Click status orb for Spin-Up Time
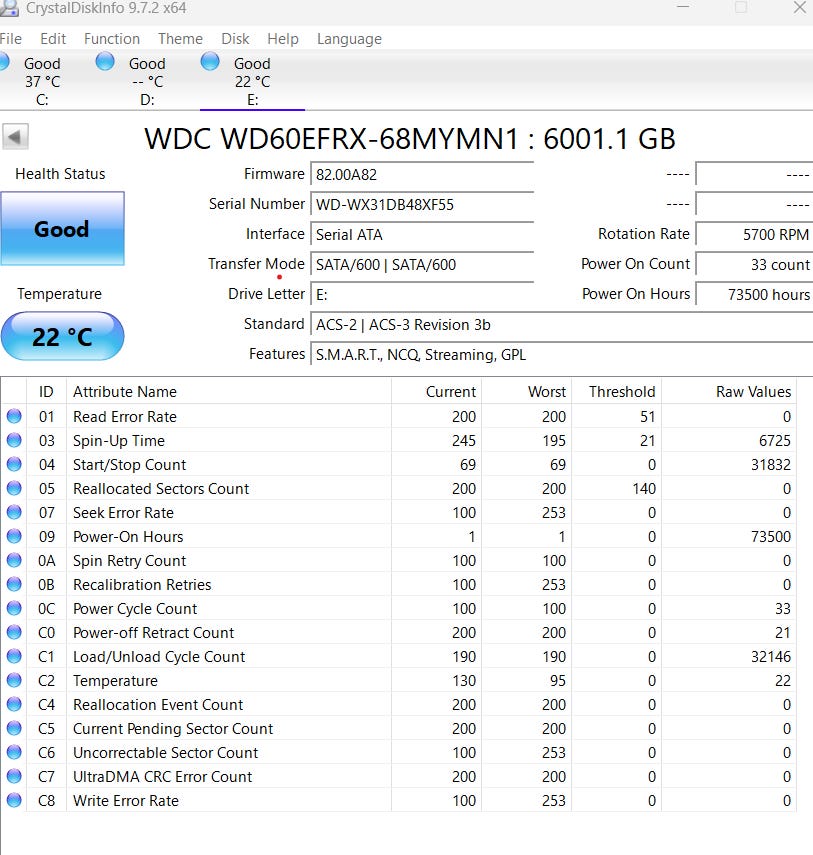 pos(14,441)
